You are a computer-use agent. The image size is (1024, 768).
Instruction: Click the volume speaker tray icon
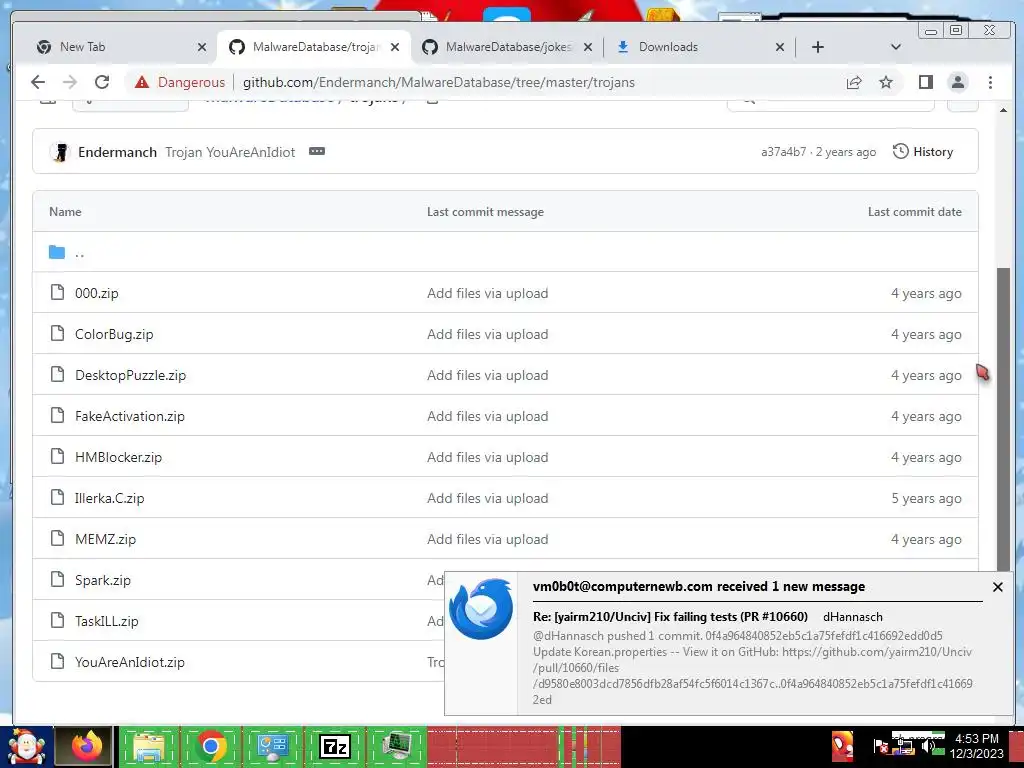928,746
